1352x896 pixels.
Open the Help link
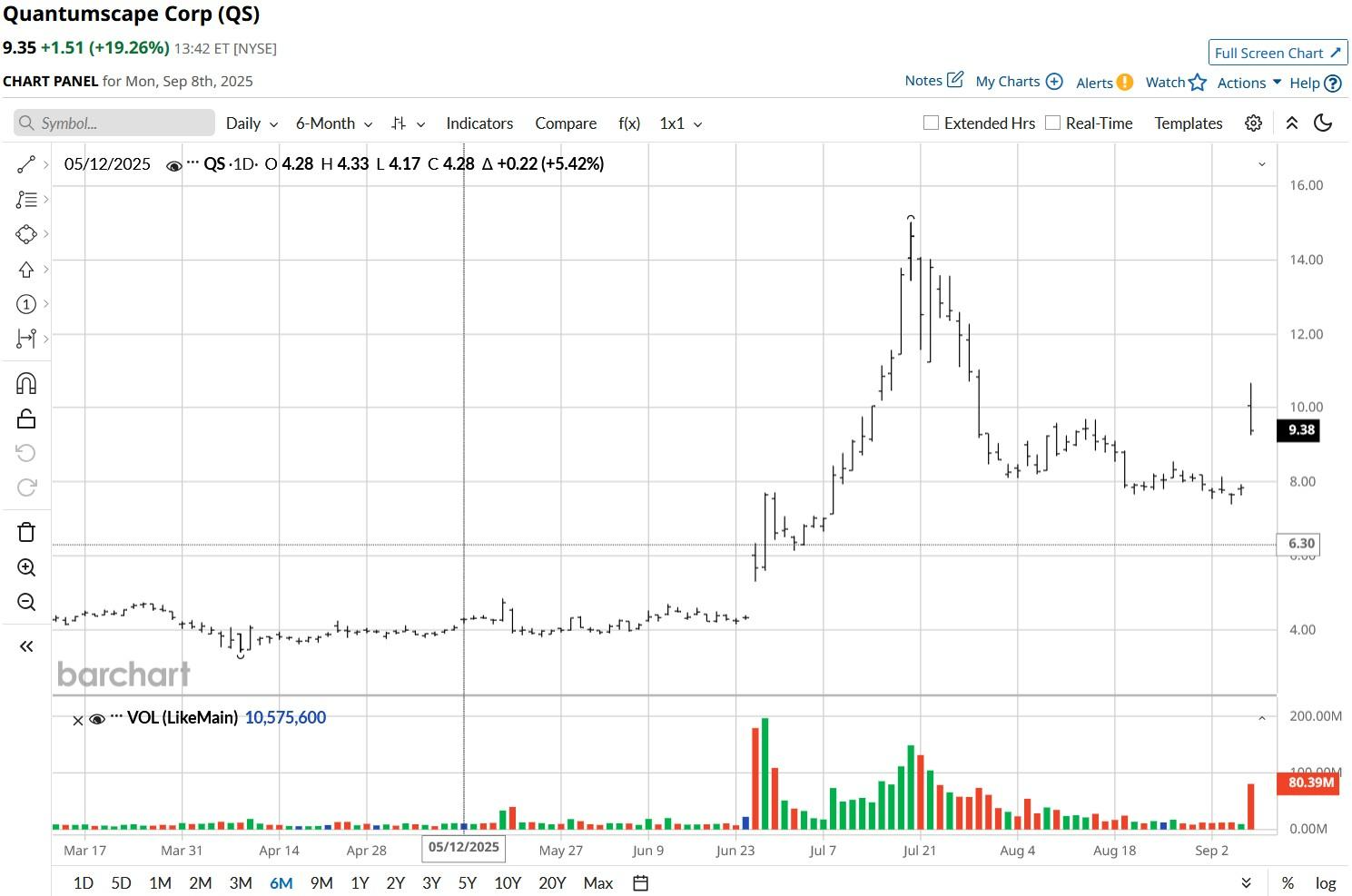click(x=1316, y=83)
